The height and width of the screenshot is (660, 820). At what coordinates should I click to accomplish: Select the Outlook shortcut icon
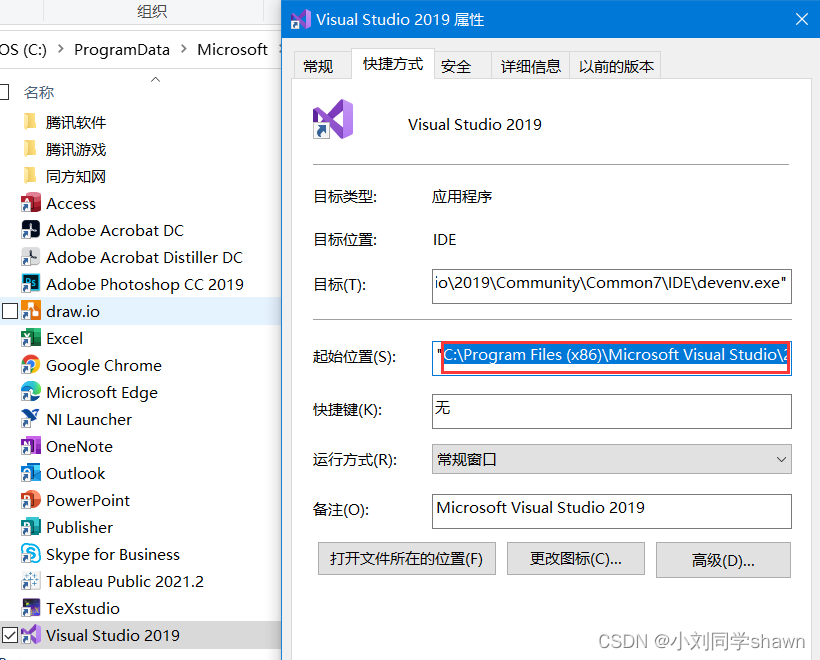click(x=31, y=473)
